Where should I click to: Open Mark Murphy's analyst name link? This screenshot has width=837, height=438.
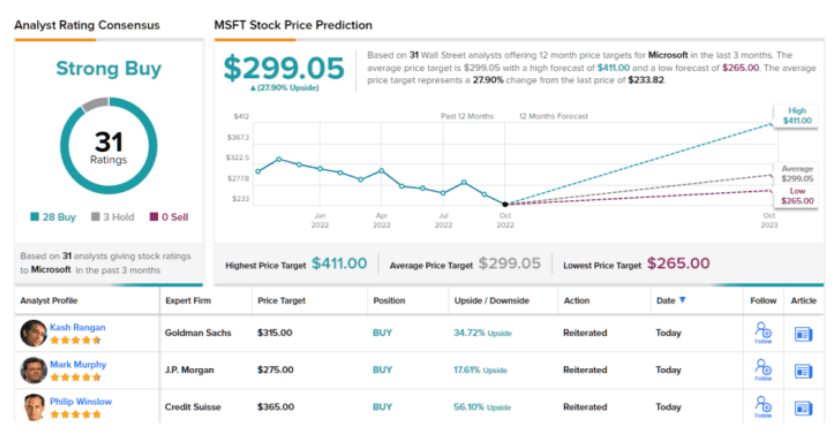78,364
